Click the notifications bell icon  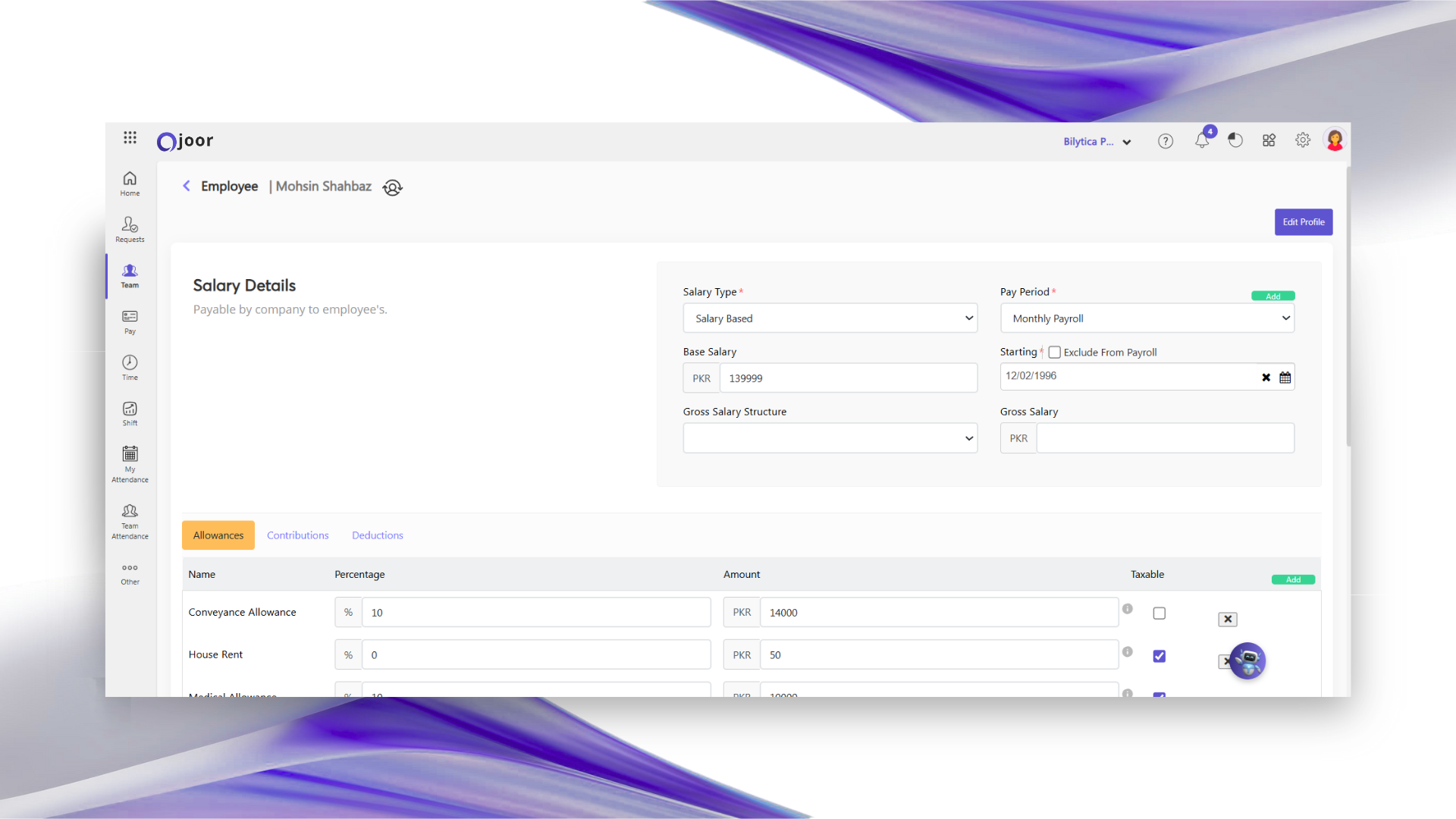pyautogui.click(x=1202, y=141)
